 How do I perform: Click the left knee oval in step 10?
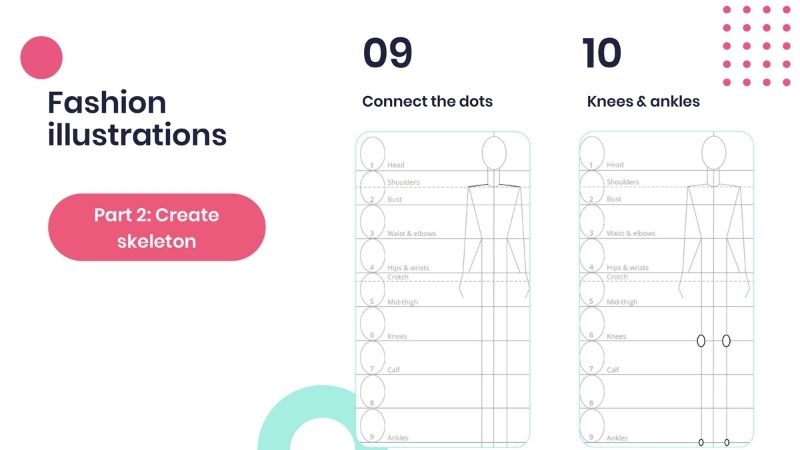pos(701,340)
